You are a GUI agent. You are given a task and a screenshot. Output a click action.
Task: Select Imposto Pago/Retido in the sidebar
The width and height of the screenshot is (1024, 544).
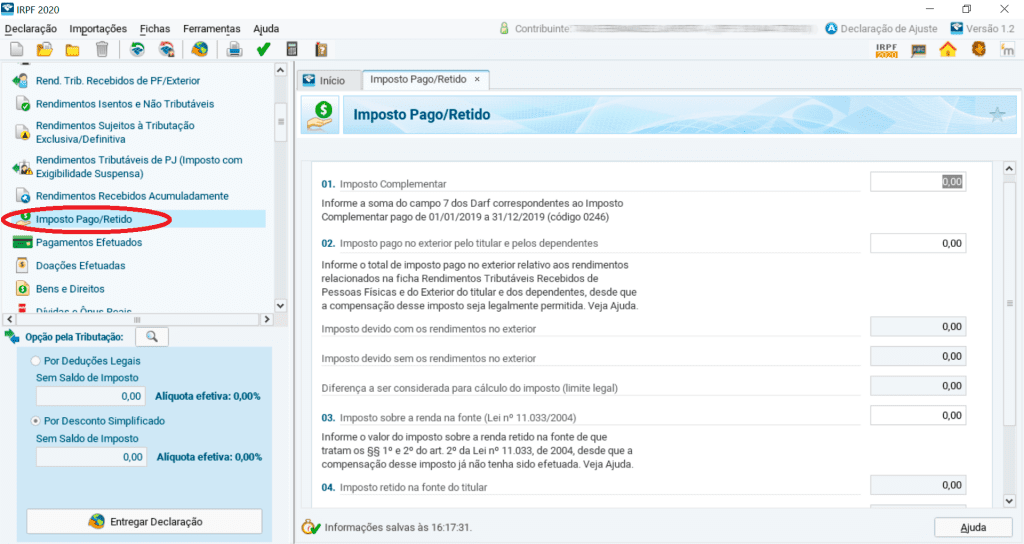click(84, 219)
